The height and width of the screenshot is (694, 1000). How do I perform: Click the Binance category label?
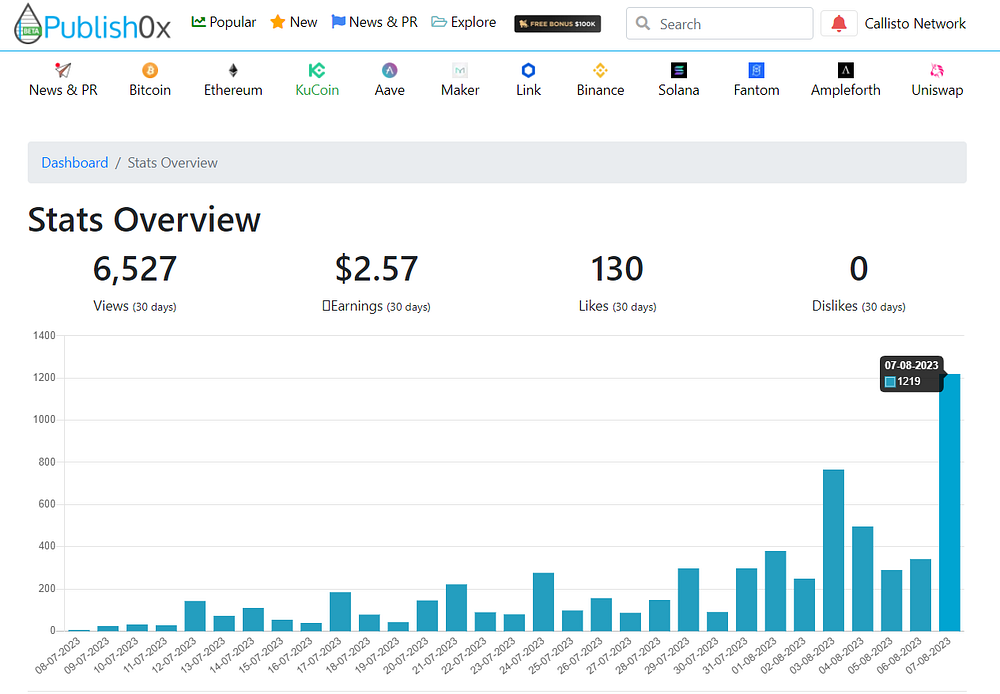click(x=600, y=90)
